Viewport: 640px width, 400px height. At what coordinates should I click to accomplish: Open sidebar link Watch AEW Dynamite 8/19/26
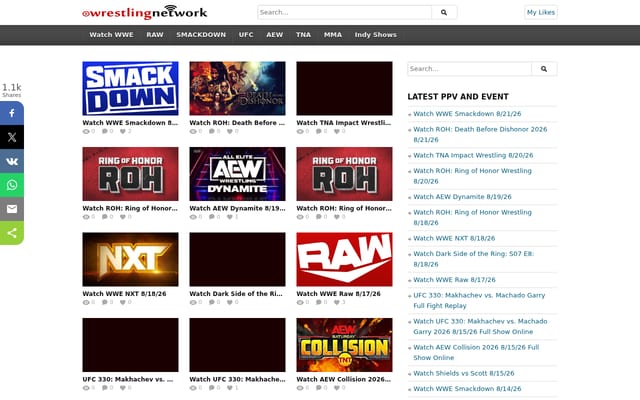462,197
